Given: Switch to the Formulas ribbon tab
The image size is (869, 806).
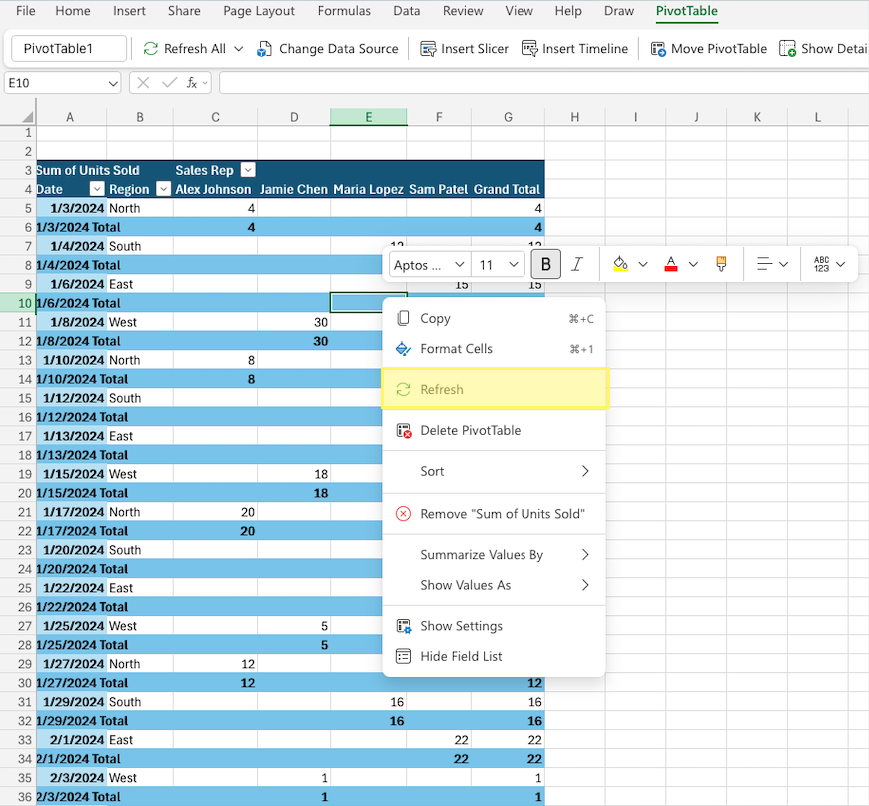Looking at the screenshot, I should [344, 12].
